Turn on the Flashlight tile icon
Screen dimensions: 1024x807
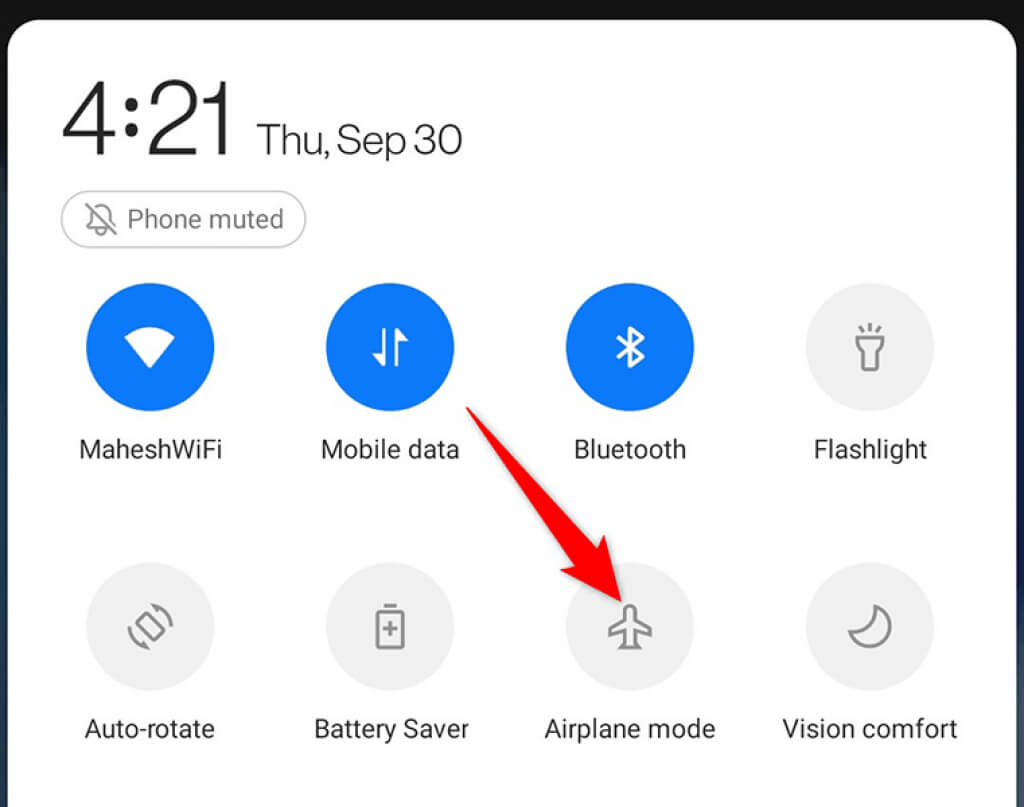(869, 347)
